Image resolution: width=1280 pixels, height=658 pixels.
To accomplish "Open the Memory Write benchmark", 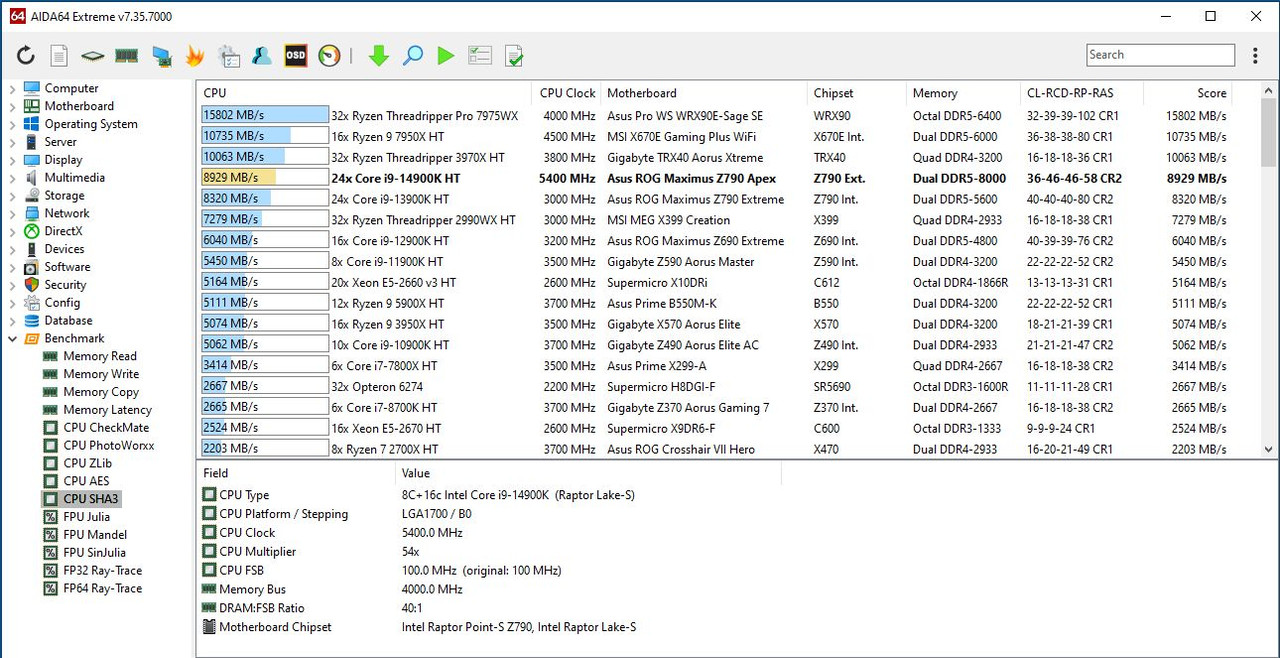I will 101,374.
